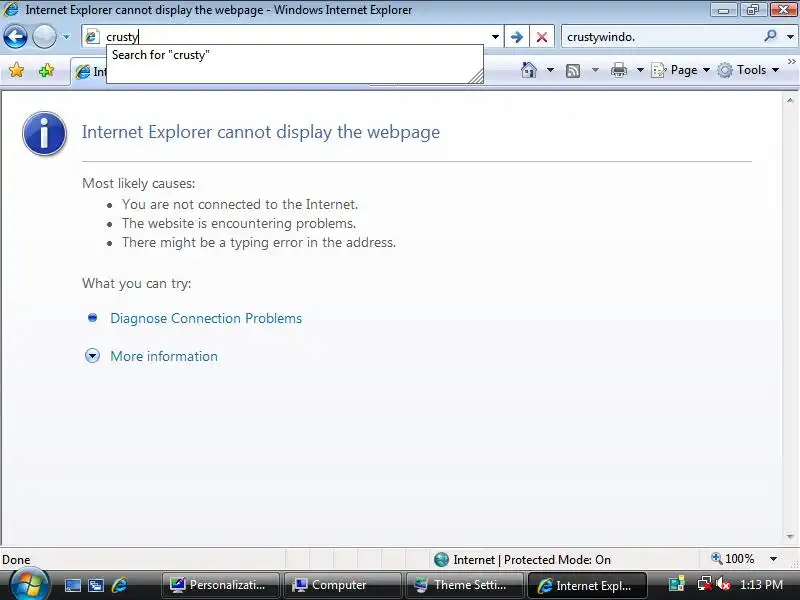The width and height of the screenshot is (800, 600).
Task: Expand the More information section
Action: (164, 356)
